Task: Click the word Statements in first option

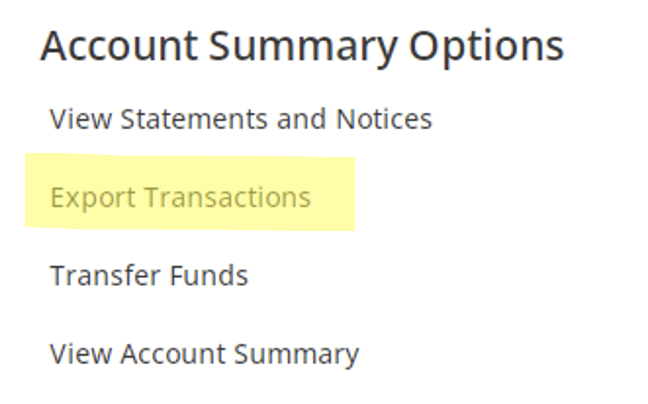Action: 182,120
